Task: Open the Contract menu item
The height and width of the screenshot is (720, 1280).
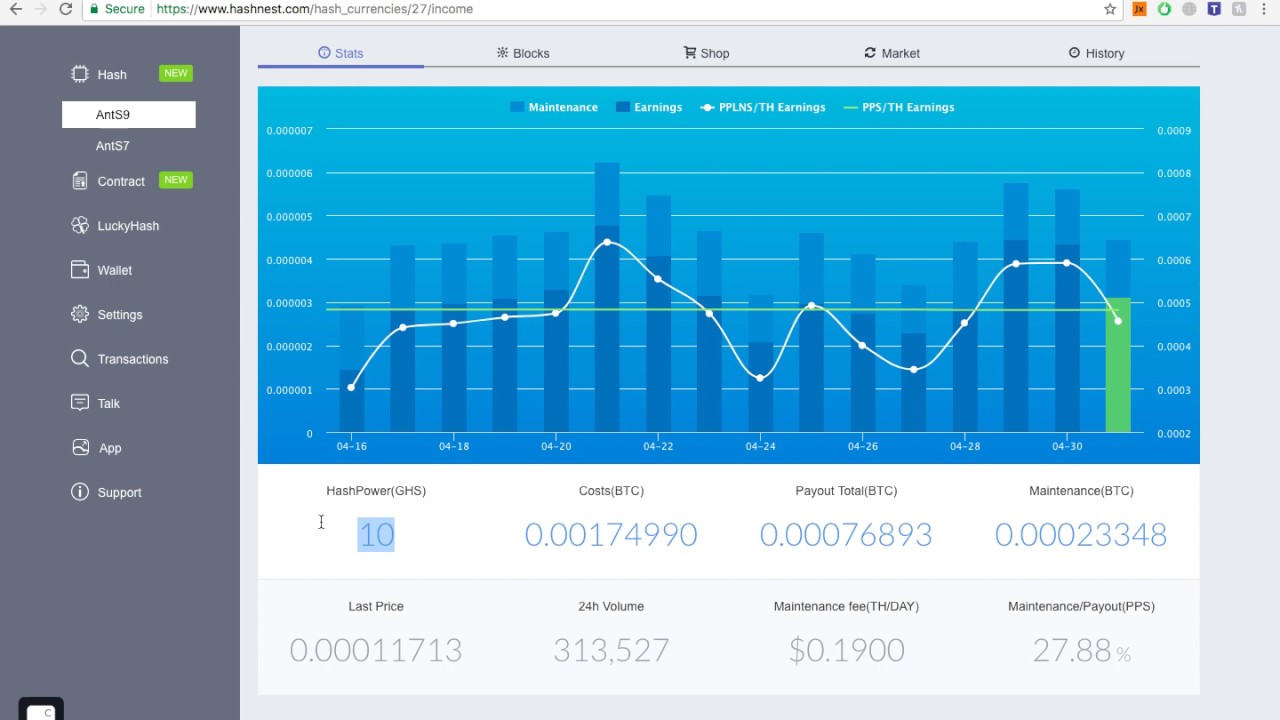Action: tap(121, 181)
